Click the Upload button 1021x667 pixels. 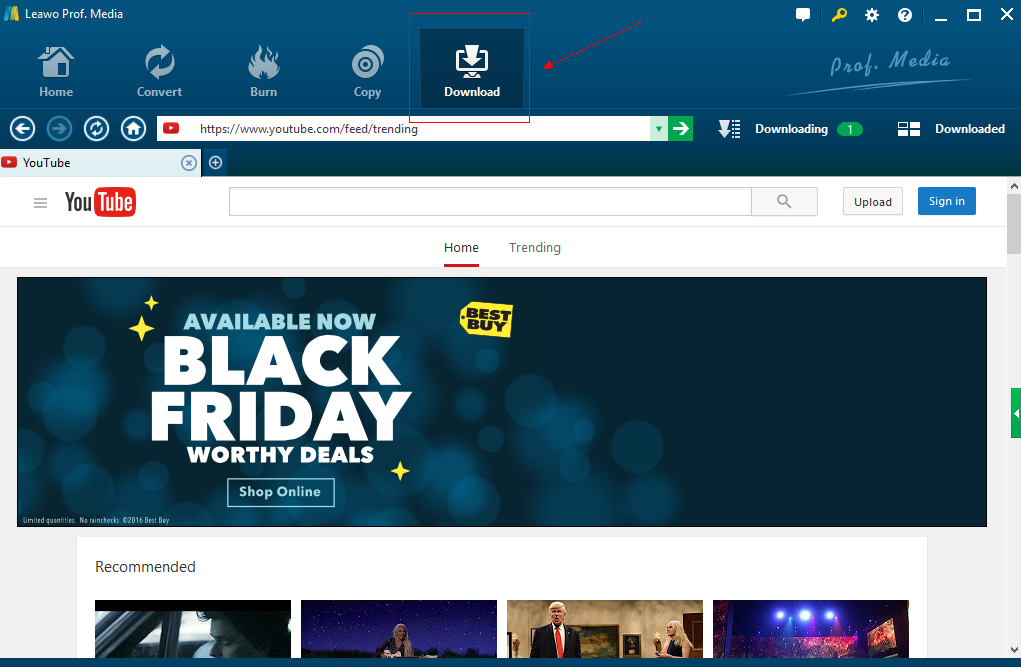873,201
